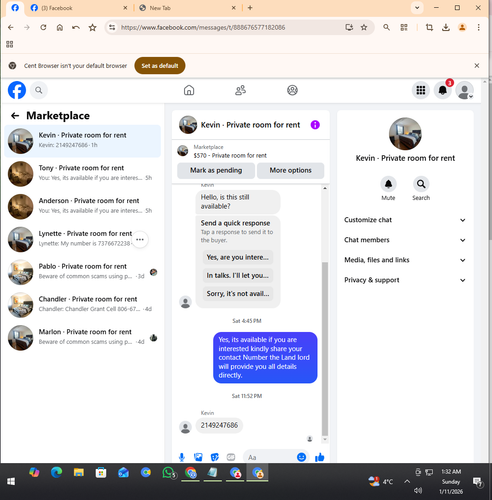Viewport: 492px width, 500px height.
Task: Open Lynette chat more options ellipsis
Action: 140,239
